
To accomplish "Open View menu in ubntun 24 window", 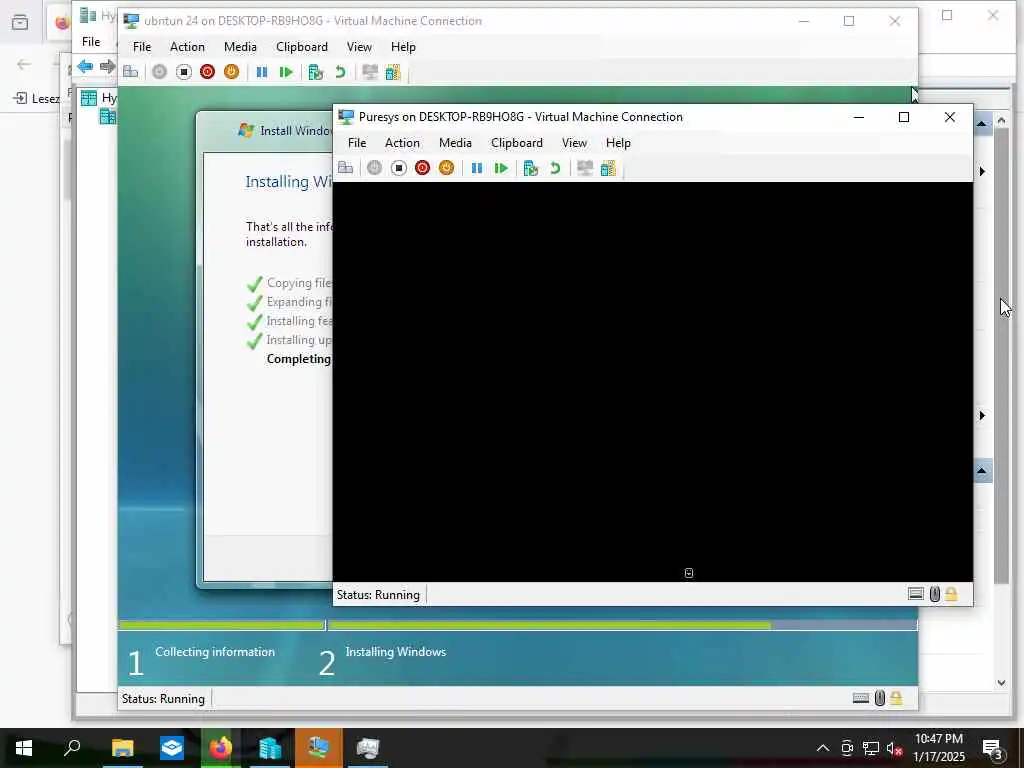I will point(359,46).
